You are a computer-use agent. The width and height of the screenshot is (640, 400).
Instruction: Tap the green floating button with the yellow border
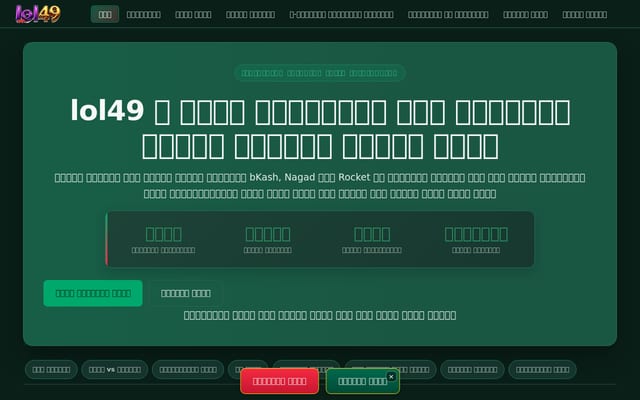point(362,381)
